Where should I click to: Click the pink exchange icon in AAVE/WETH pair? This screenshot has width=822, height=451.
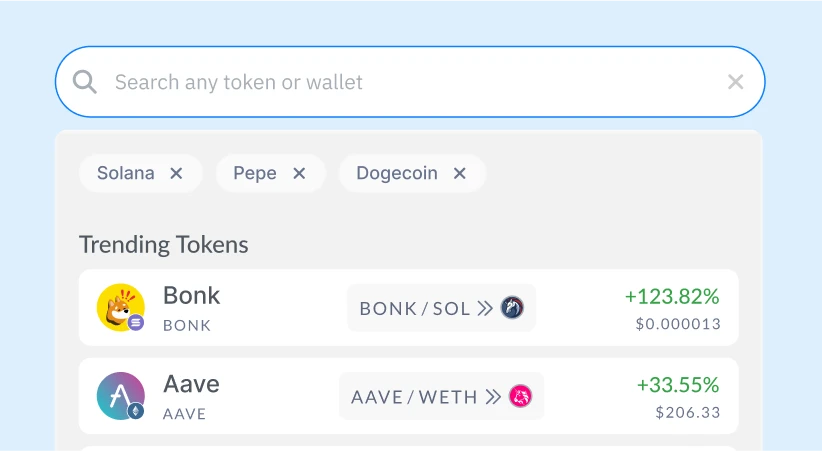coord(520,397)
